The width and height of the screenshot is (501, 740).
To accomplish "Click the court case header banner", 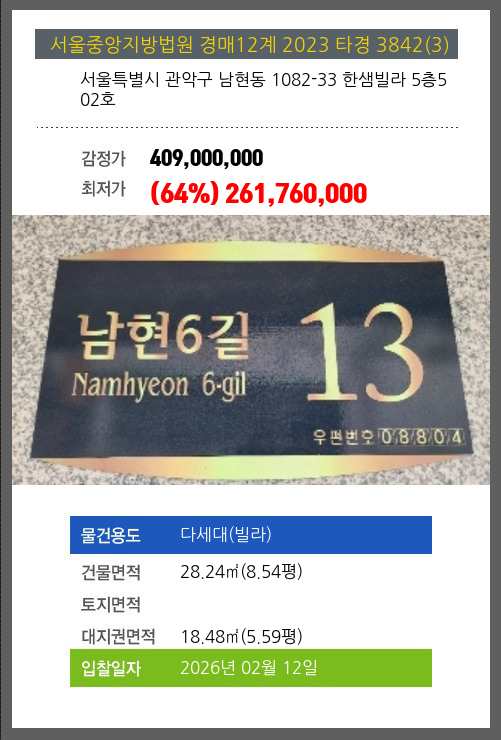I will click(x=246, y=44).
